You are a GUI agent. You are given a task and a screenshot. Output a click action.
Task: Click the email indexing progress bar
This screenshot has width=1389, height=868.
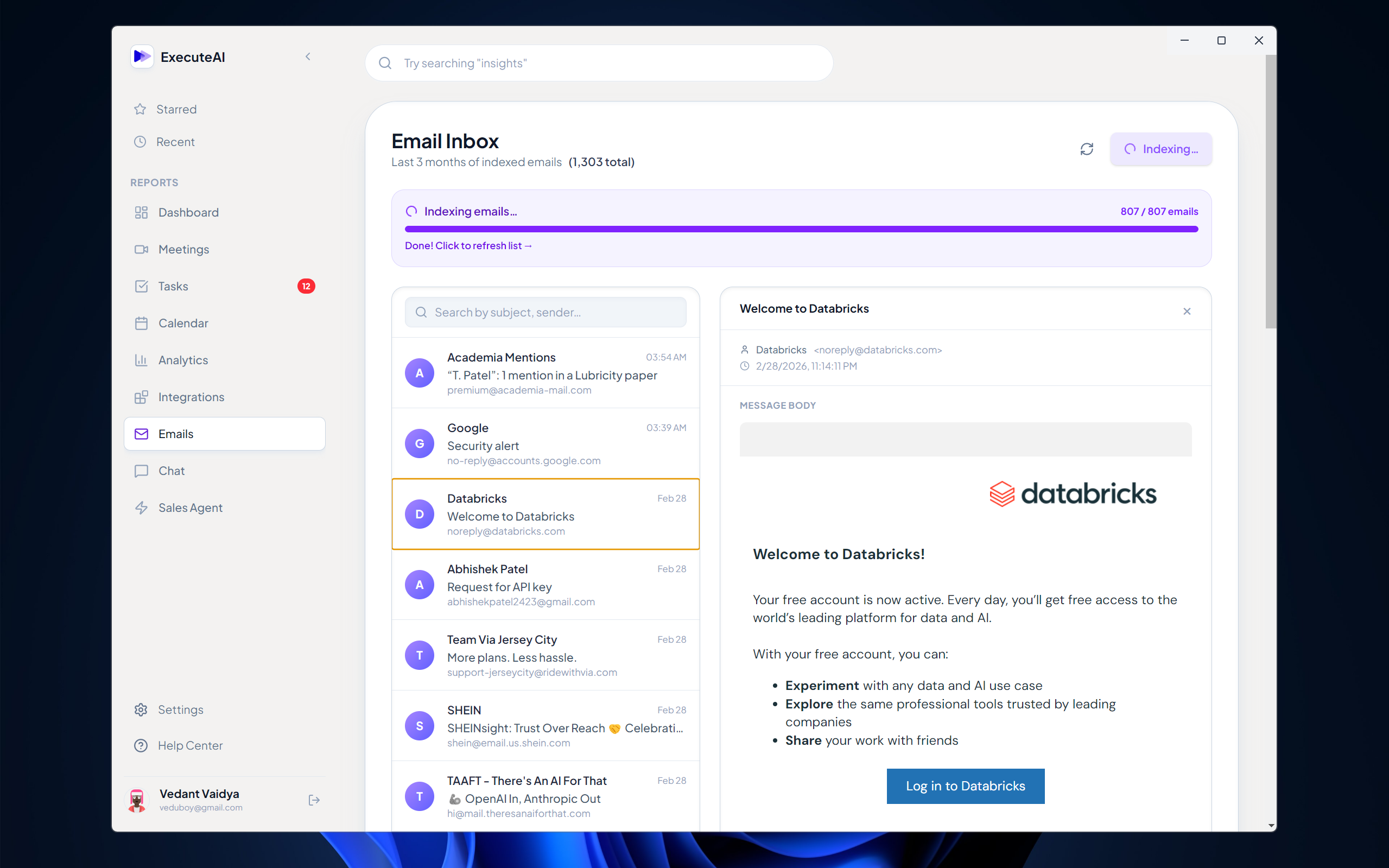[x=801, y=229]
